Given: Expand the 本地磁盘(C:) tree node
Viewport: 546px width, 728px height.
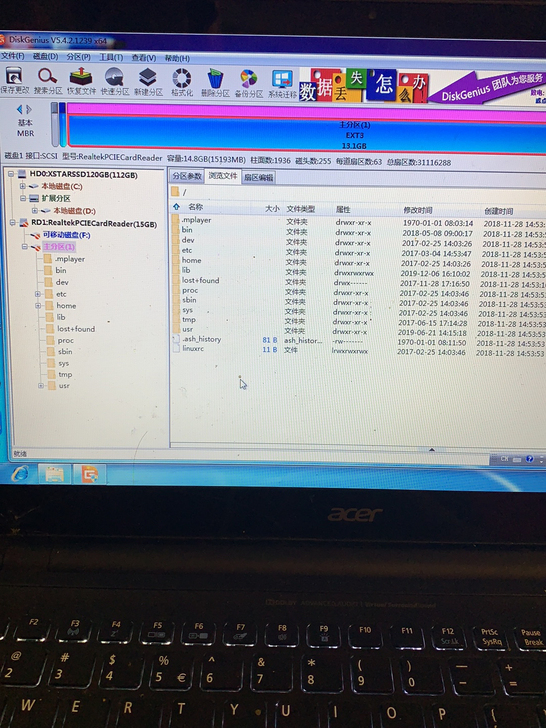Looking at the screenshot, I should (22, 186).
